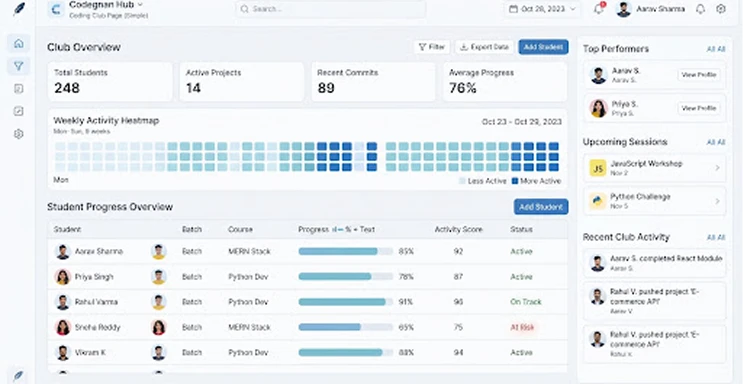Click Sneha Reddy's 65% progress bar
Image resolution: width=743 pixels, height=384 pixels.
(x=345, y=327)
